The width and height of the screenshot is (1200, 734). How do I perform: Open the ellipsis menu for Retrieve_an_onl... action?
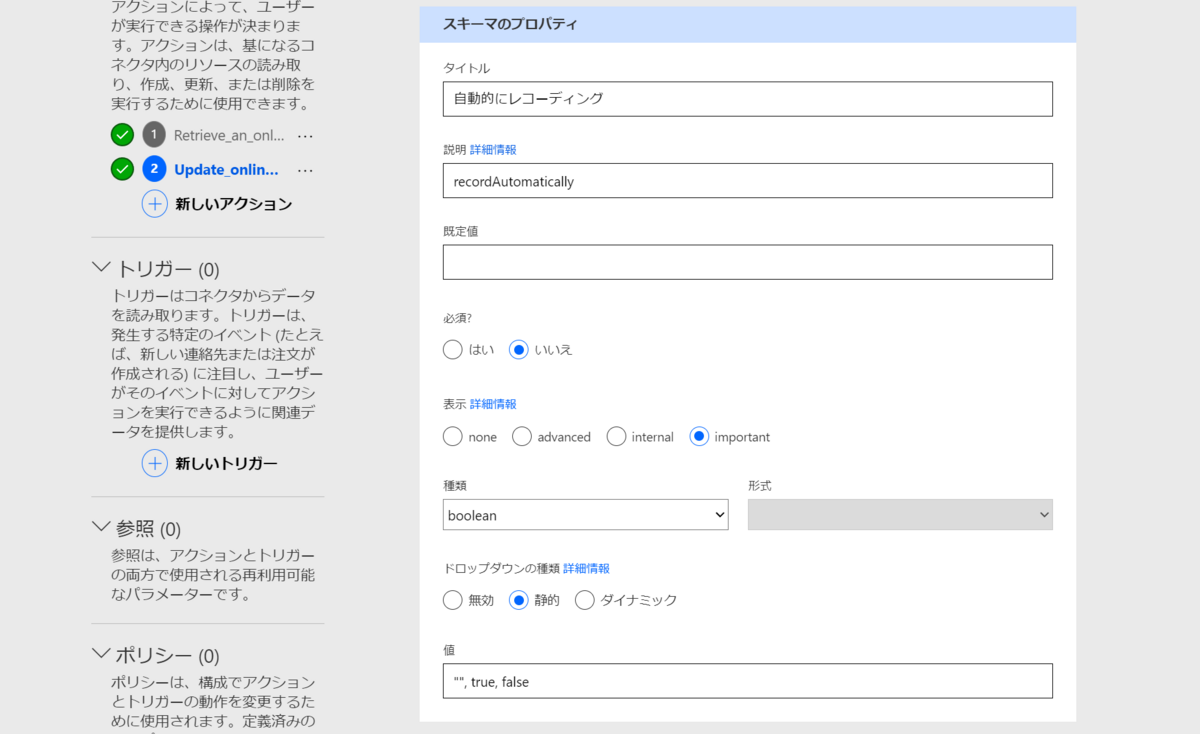tap(306, 135)
